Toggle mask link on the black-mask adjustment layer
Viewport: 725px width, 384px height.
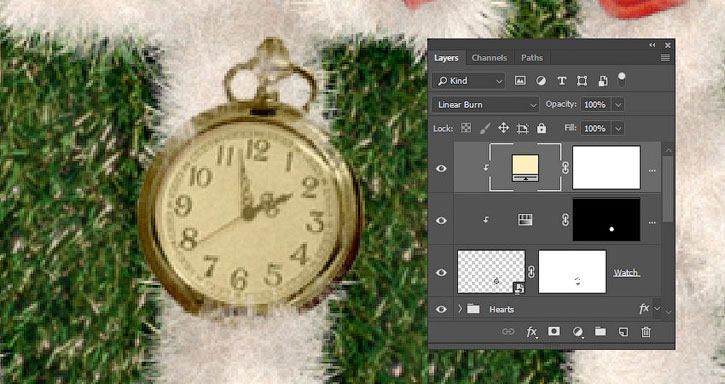point(565,220)
